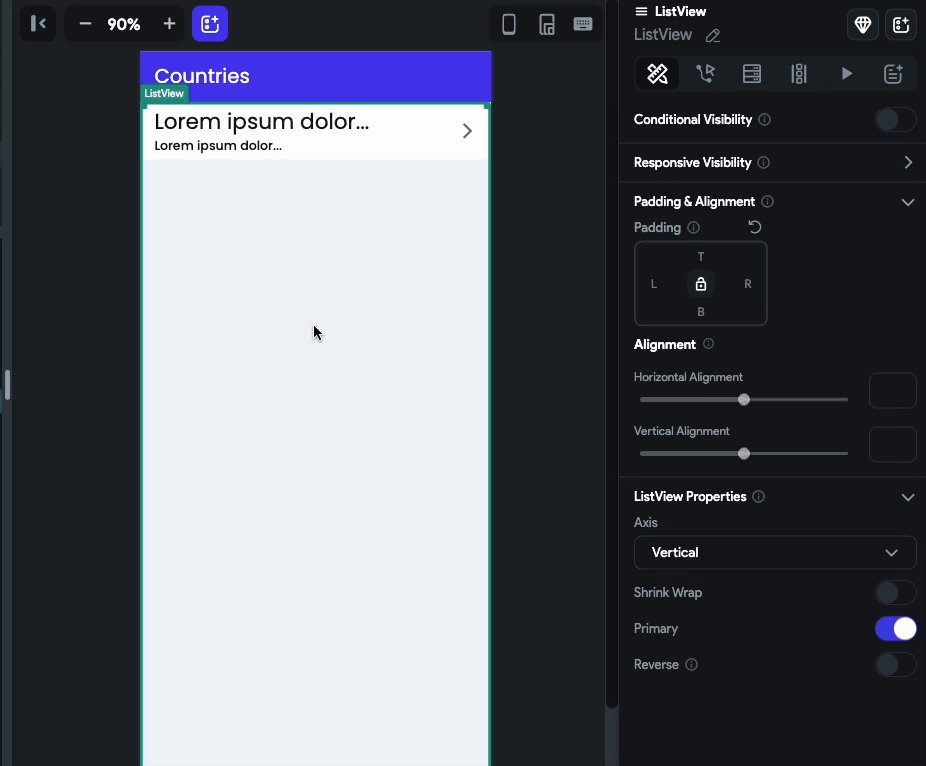Image resolution: width=926 pixels, height=766 pixels.
Task: Open the actions flow tab
Action: [x=705, y=74]
